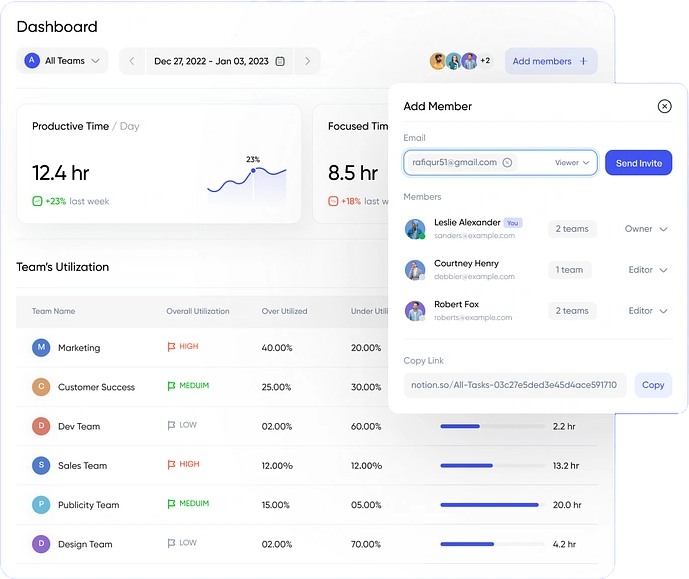The image size is (689, 579).
Task: Click the Marketing team avatar icon
Action: pos(41,347)
